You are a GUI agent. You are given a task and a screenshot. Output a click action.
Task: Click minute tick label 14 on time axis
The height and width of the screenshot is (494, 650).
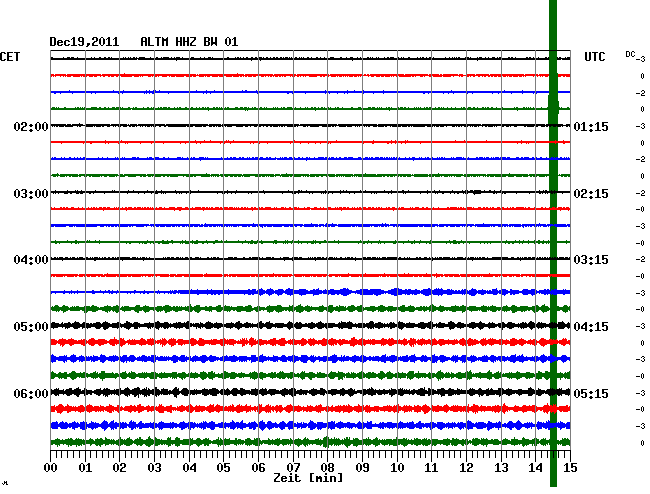pos(536,468)
